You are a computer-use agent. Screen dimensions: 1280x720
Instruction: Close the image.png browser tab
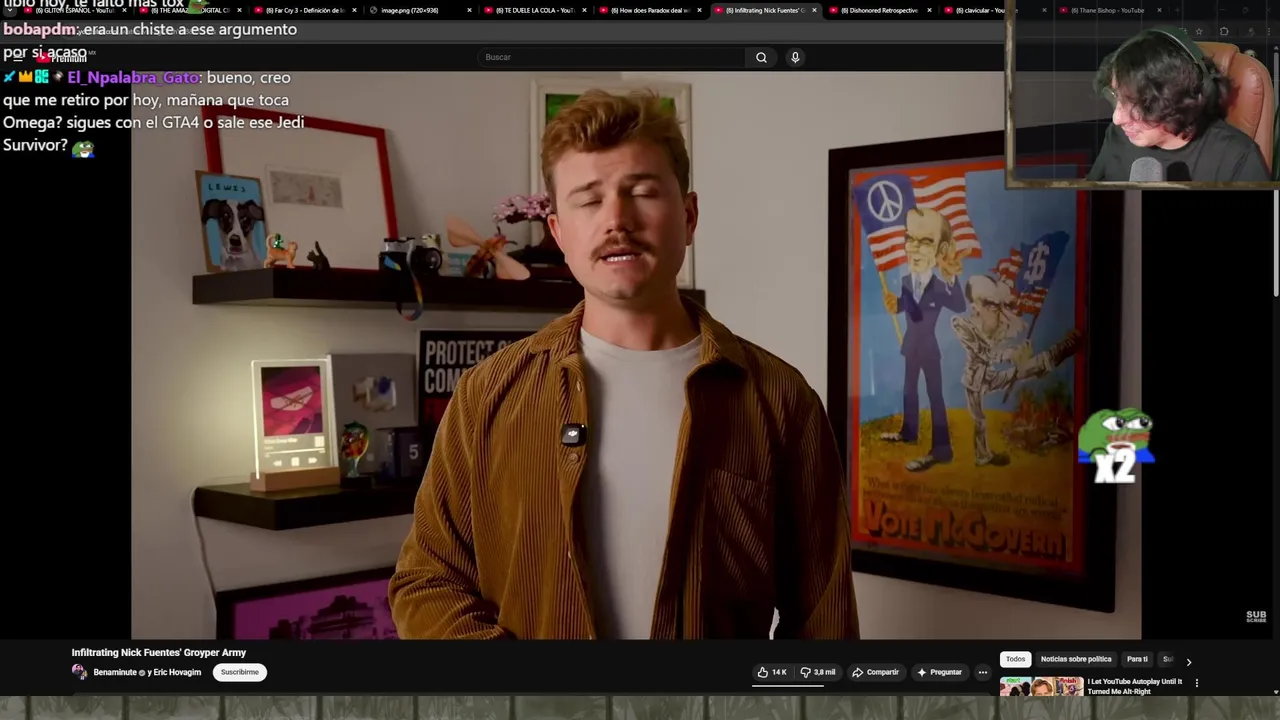point(469,10)
